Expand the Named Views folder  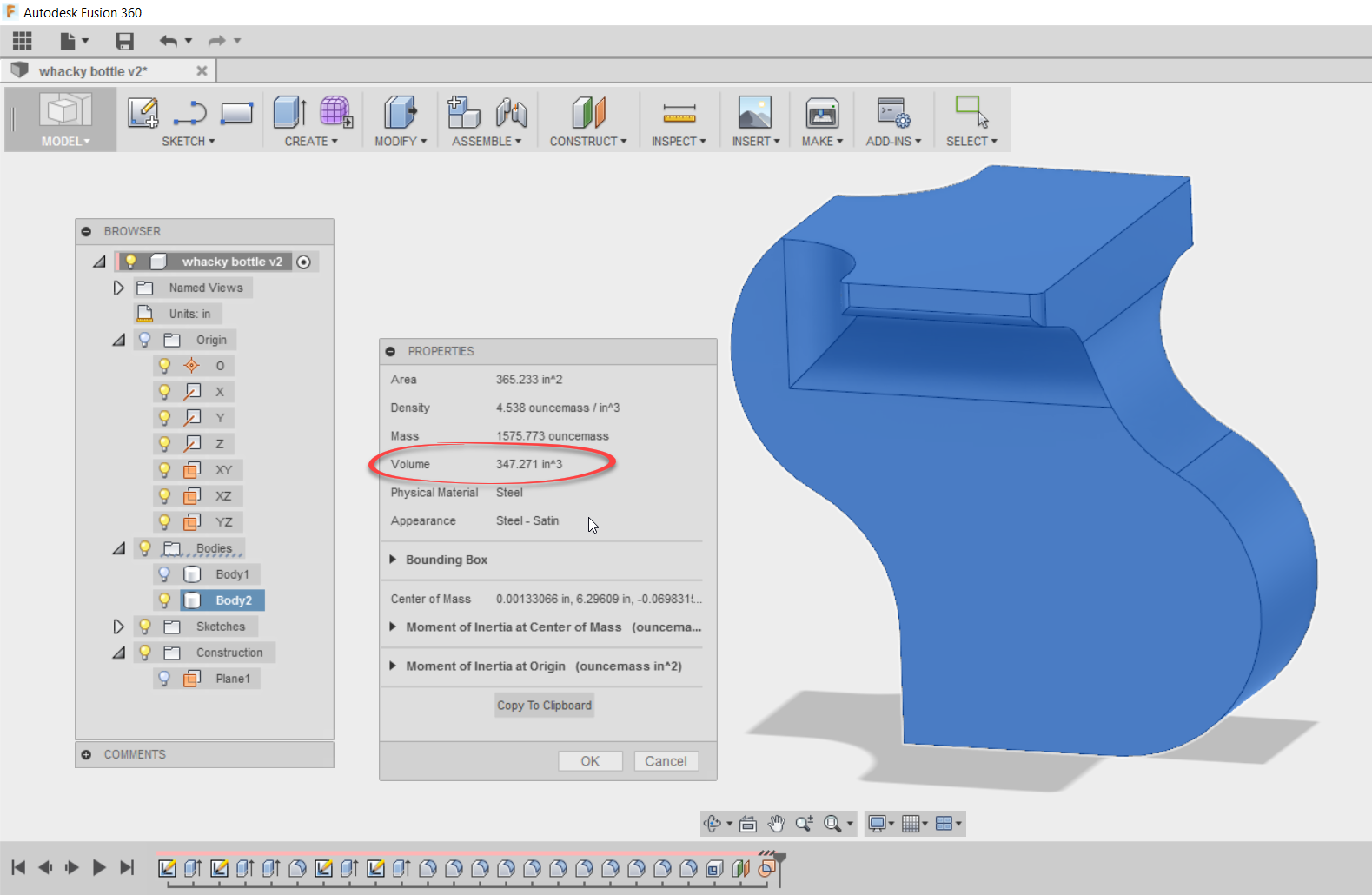tap(119, 288)
